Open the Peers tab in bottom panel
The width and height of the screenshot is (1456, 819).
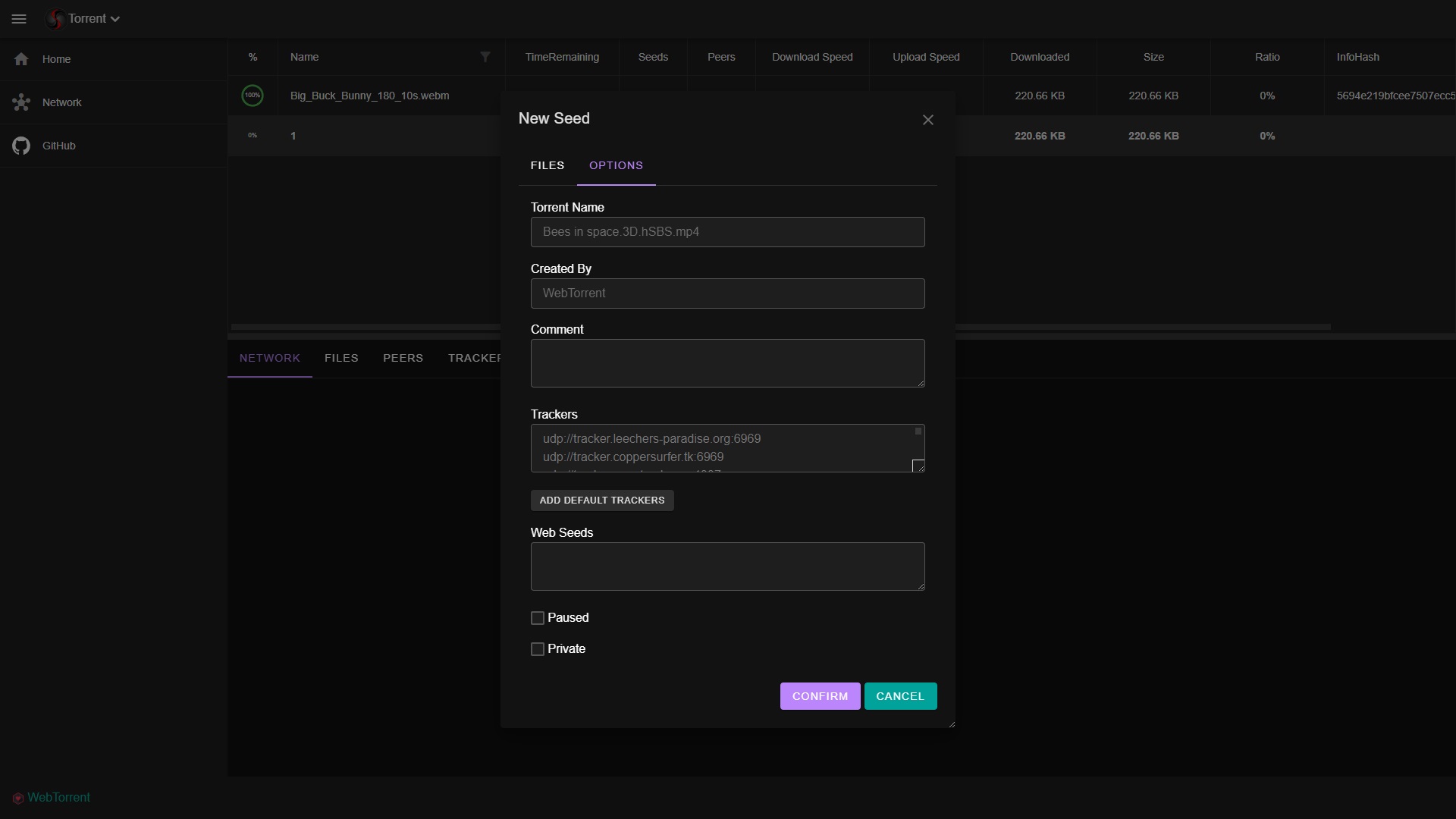[403, 358]
